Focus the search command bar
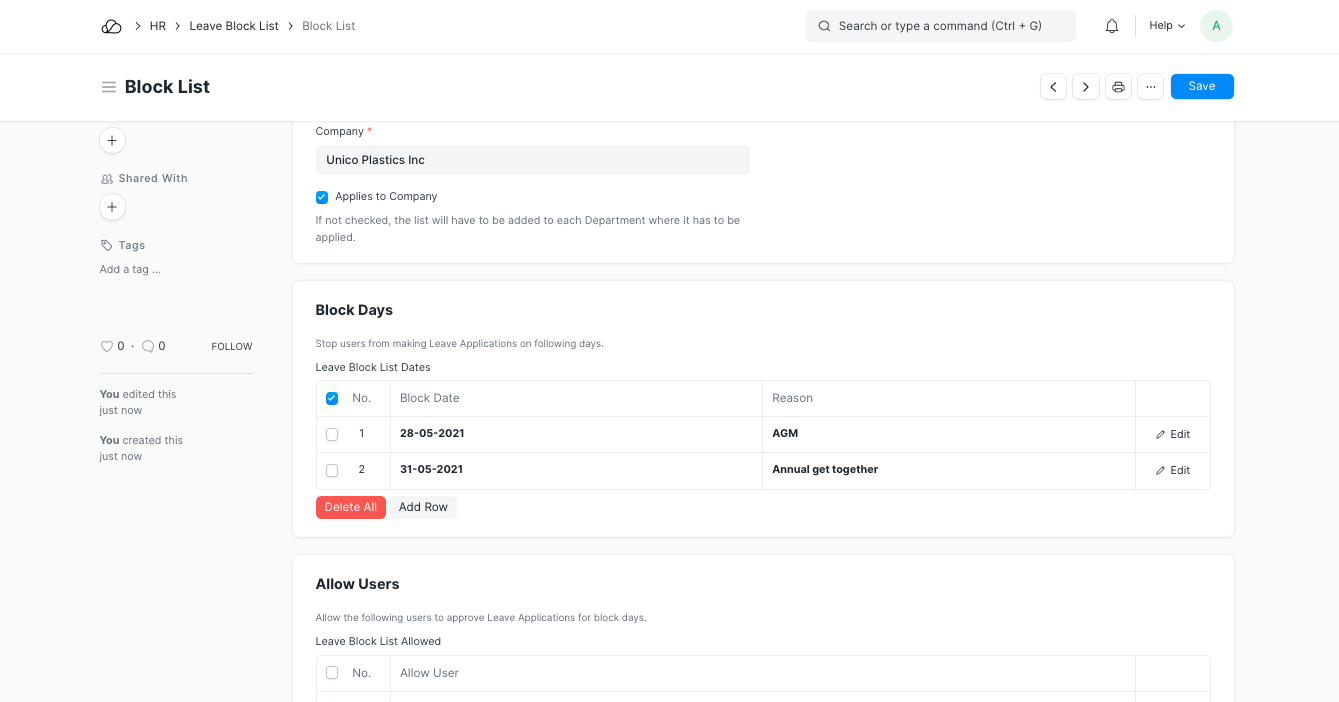Screen dimensions: 1339x702 tap(940, 26)
